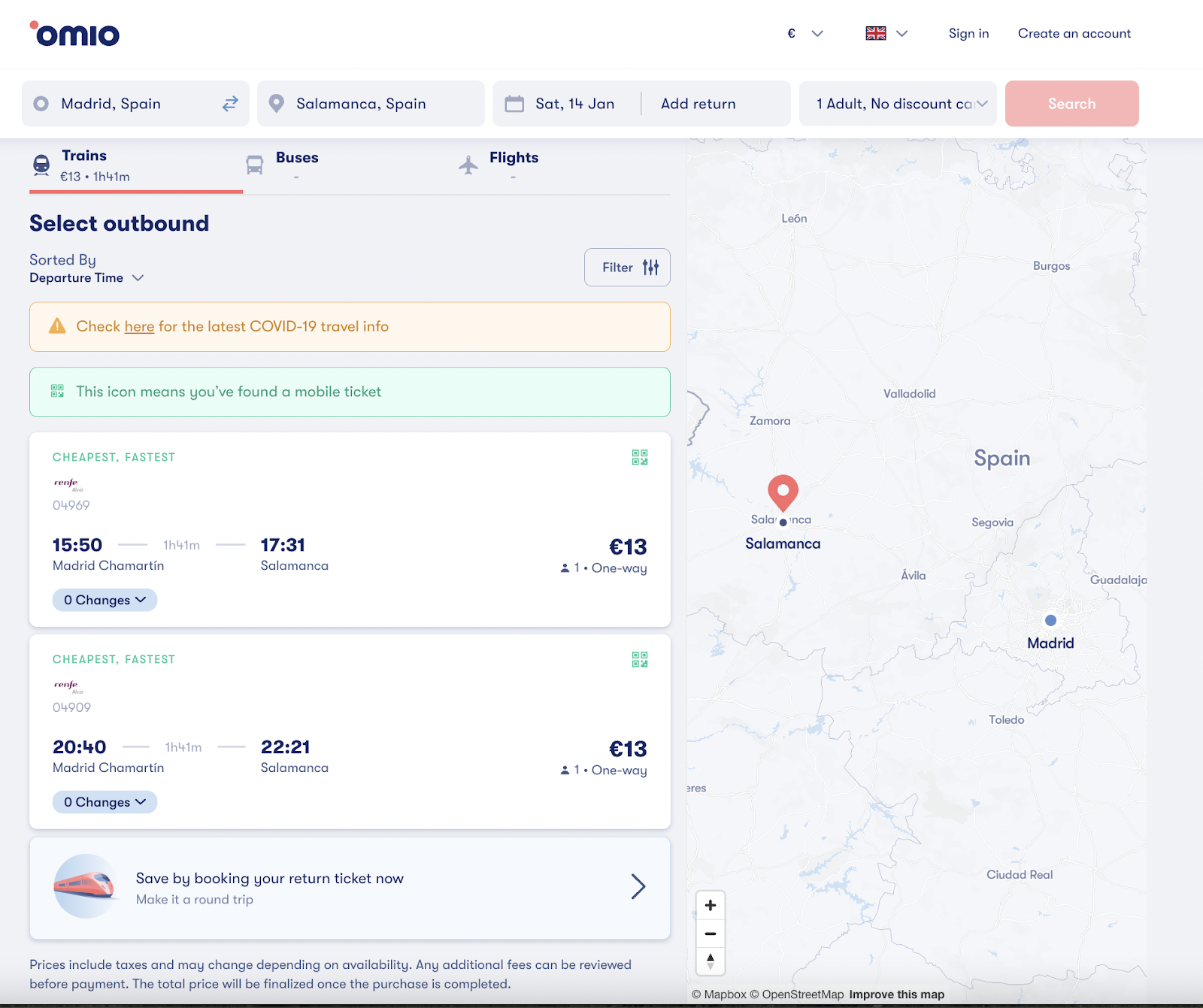Edit the Madrid, Spain origin field

(x=135, y=104)
